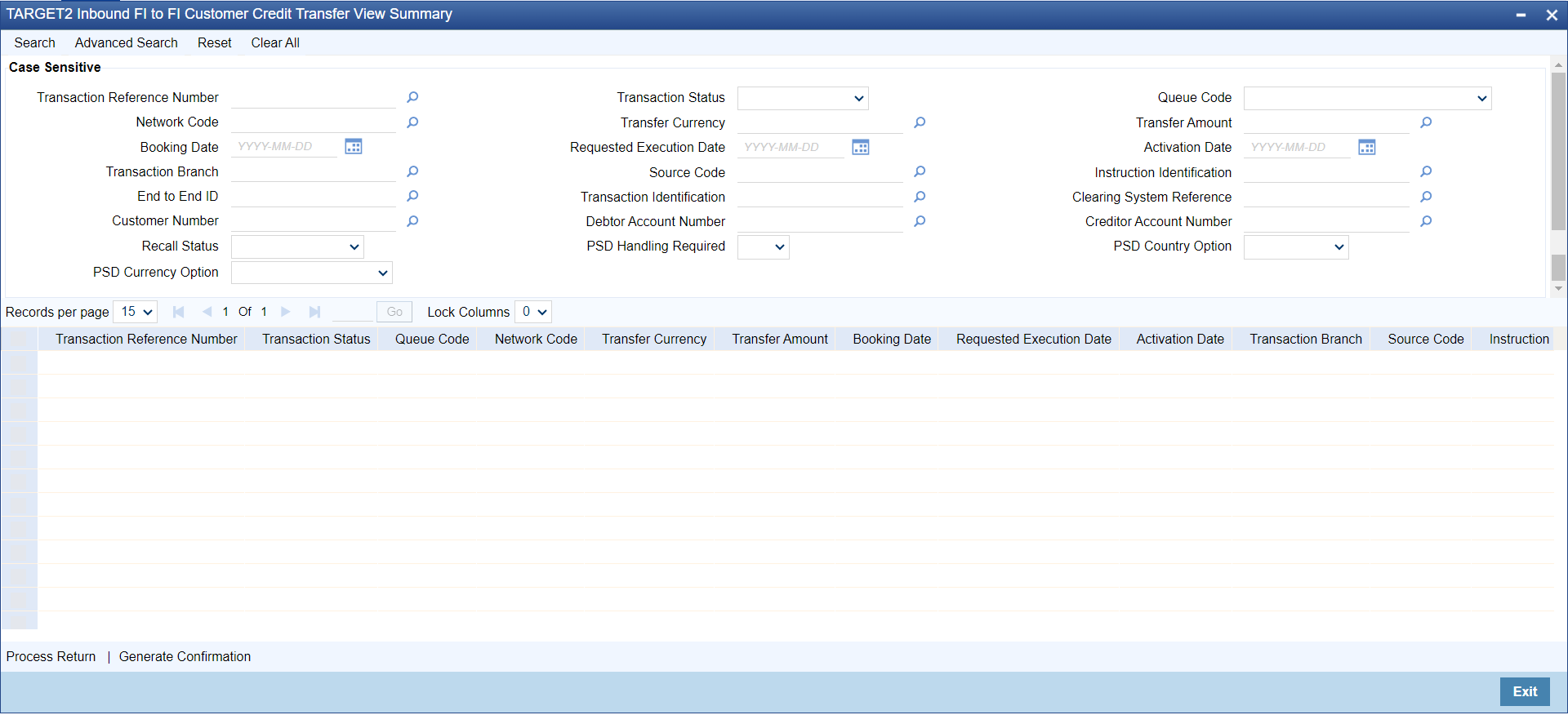1568x715 pixels.
Task: Open Requested Execution Date calendar picker
Action: click(861, 147)
